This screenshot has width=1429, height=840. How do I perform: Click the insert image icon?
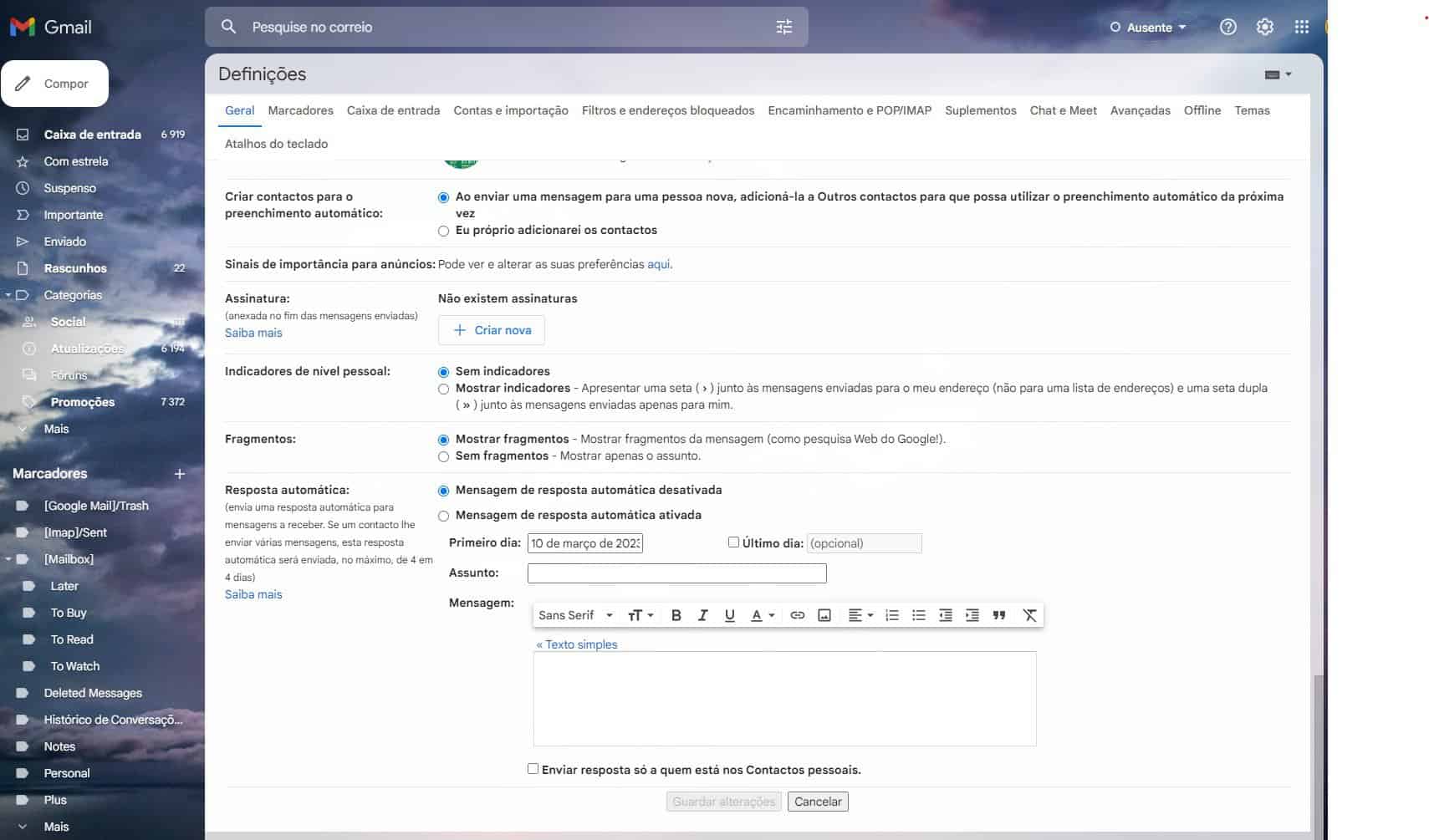824,615
